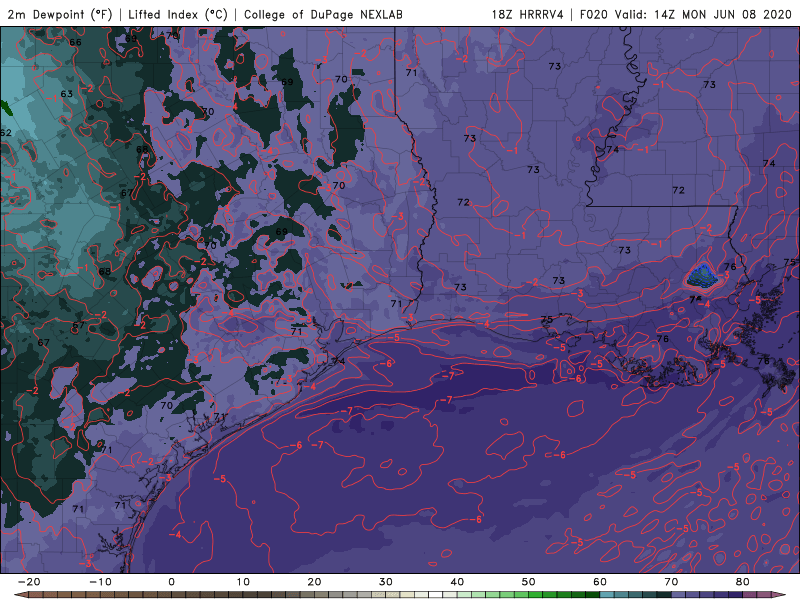800x600 pixels.
Task: Select the 80 label on the color scale
Action: click(742, 582)
